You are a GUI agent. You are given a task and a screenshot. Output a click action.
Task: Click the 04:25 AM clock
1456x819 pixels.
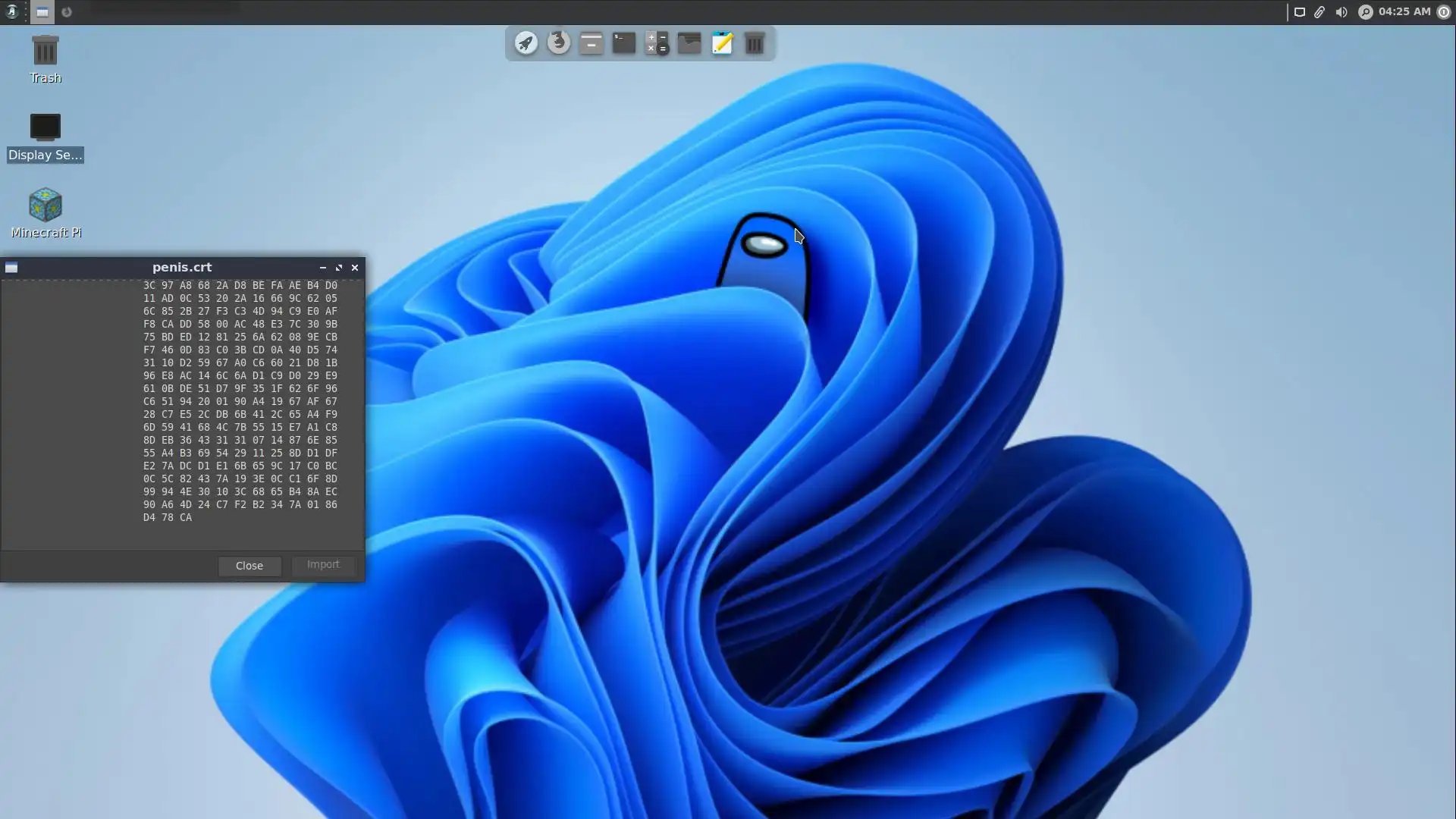click(1404, 12)
